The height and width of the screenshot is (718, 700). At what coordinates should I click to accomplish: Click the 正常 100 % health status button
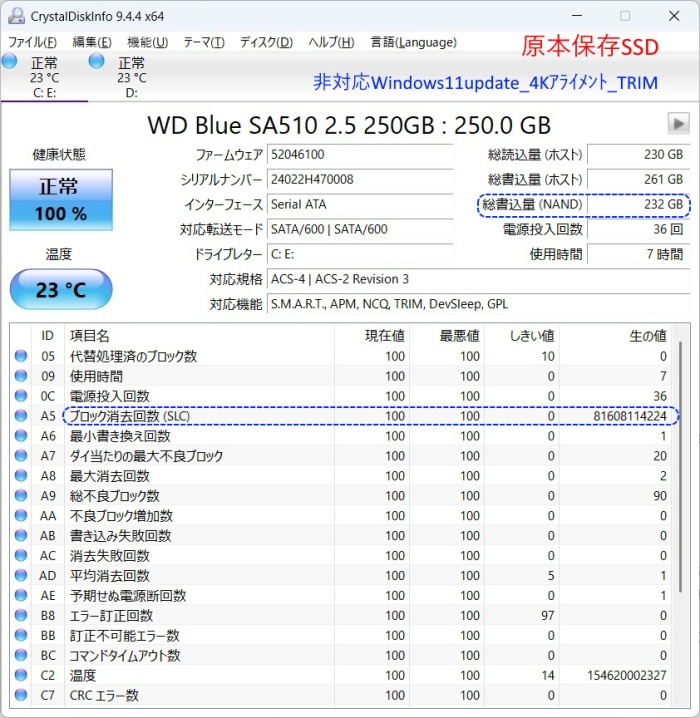click(x=61, y=200)
